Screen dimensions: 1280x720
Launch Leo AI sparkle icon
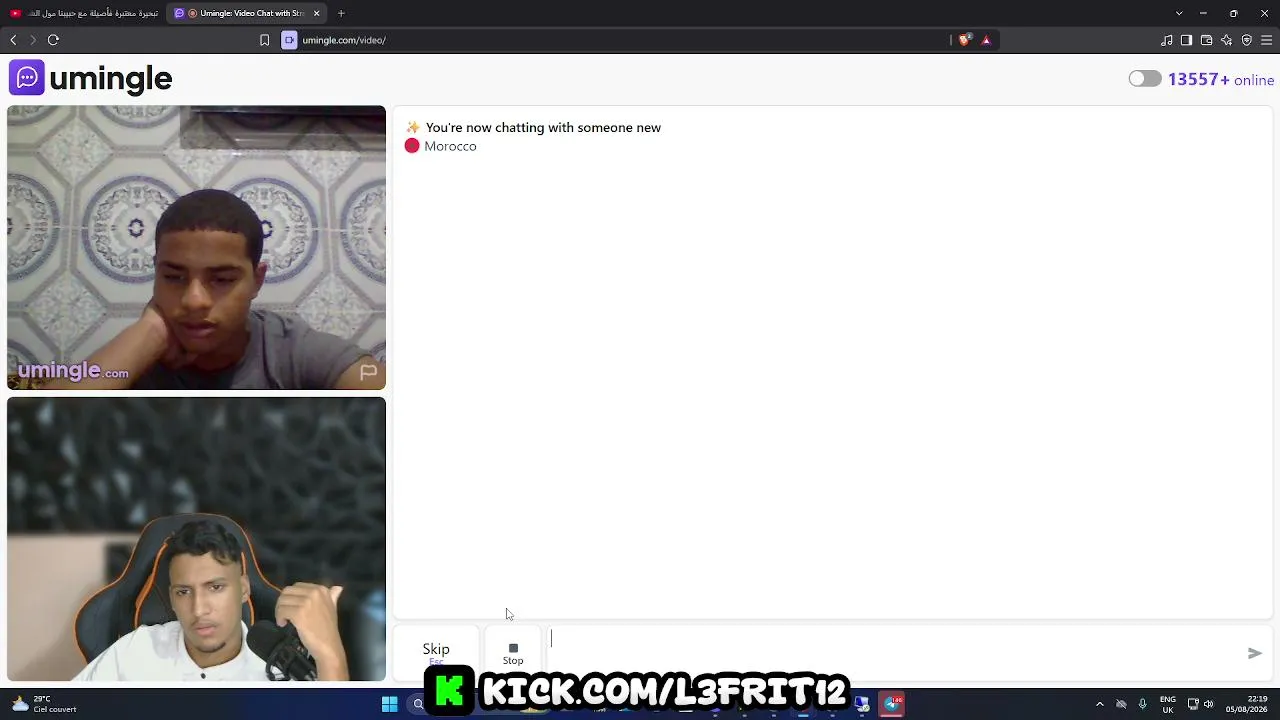1226,40
